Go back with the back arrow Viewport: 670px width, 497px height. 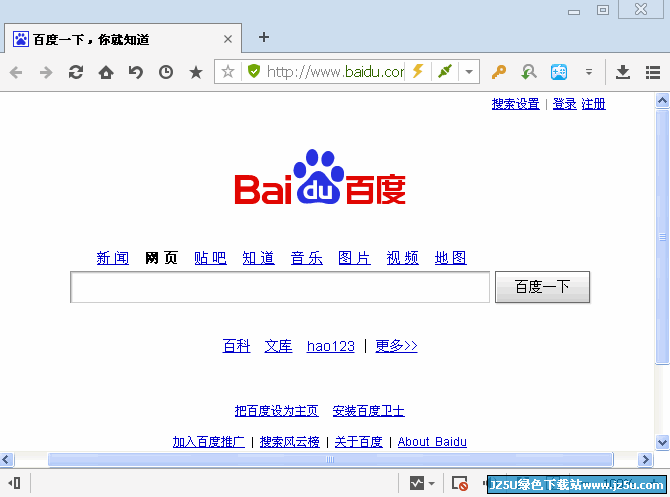(x=16, y=72)
